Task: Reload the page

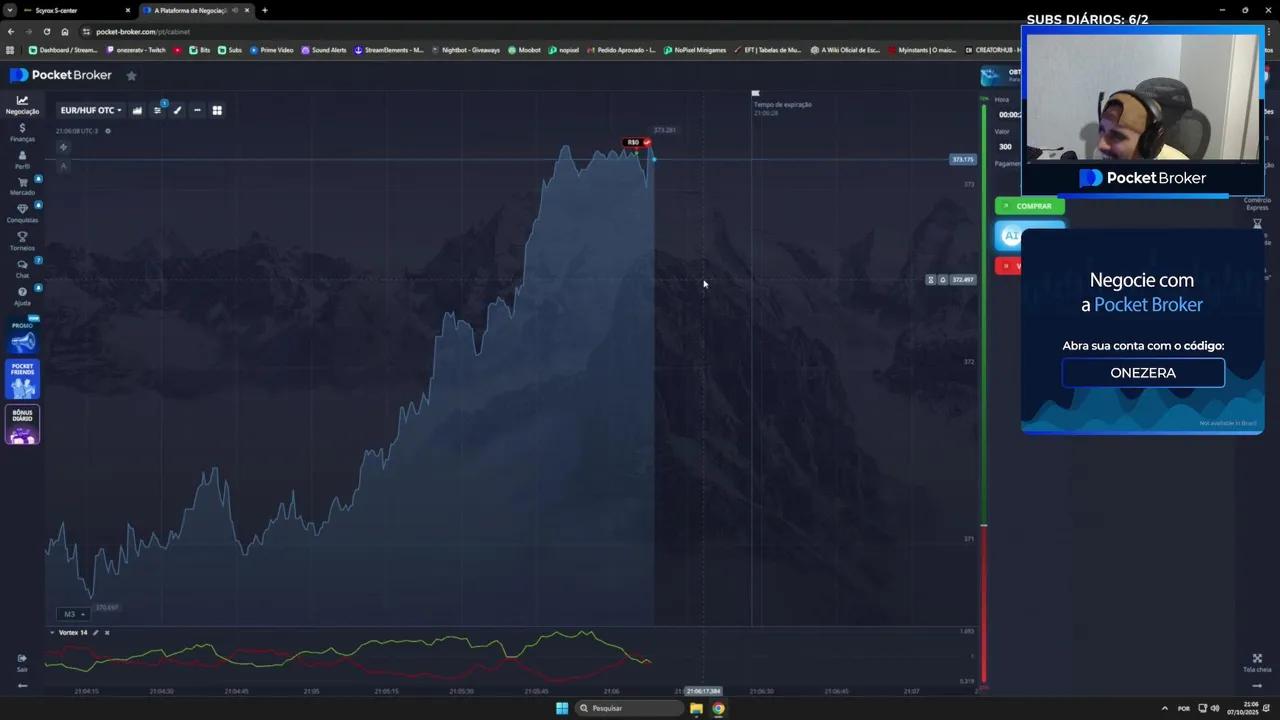Action: [46, 31]
